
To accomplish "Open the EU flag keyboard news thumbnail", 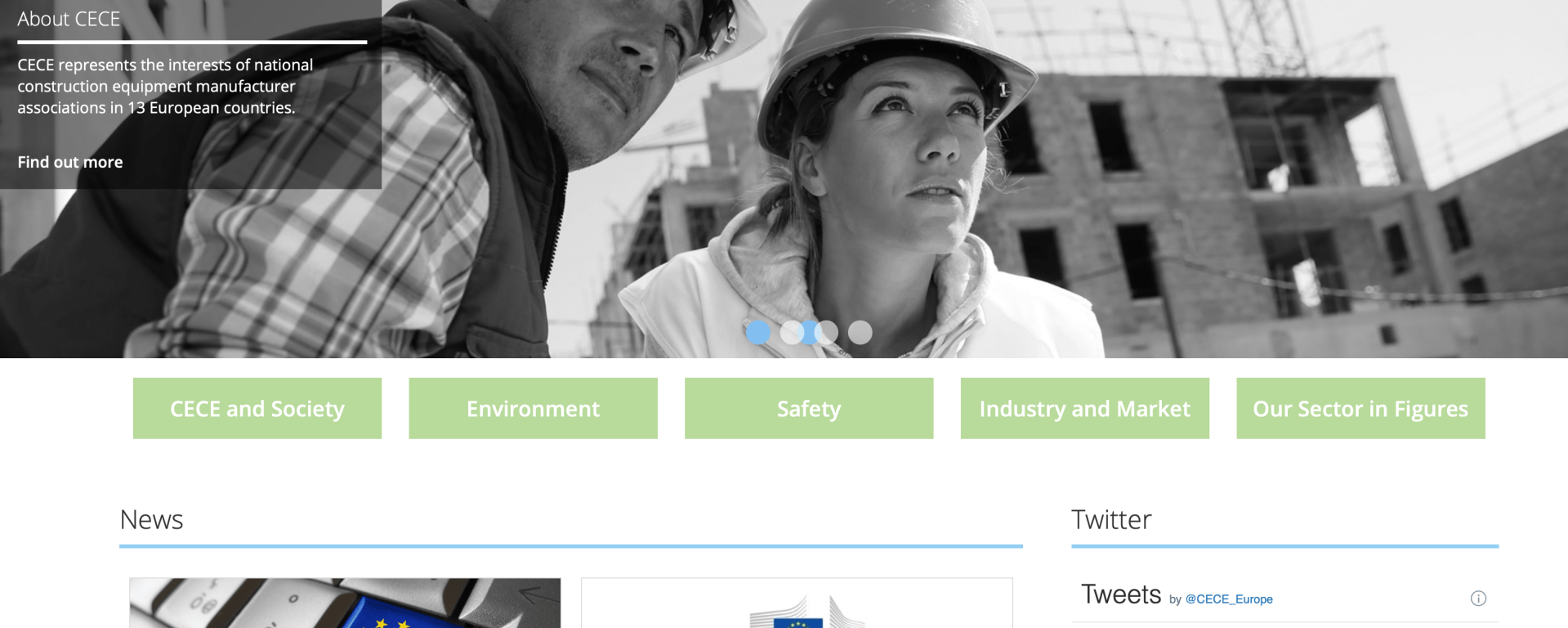I will coord(345,603).
